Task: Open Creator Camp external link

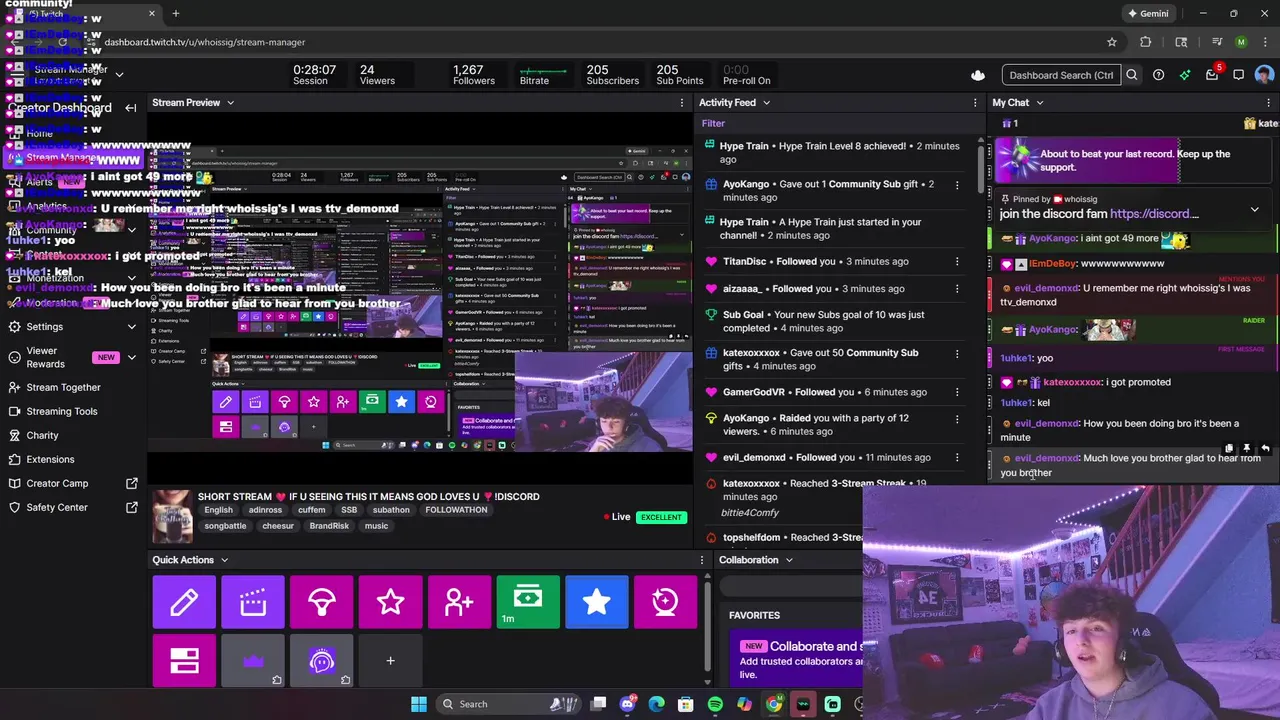Action: tap(131, 483)
